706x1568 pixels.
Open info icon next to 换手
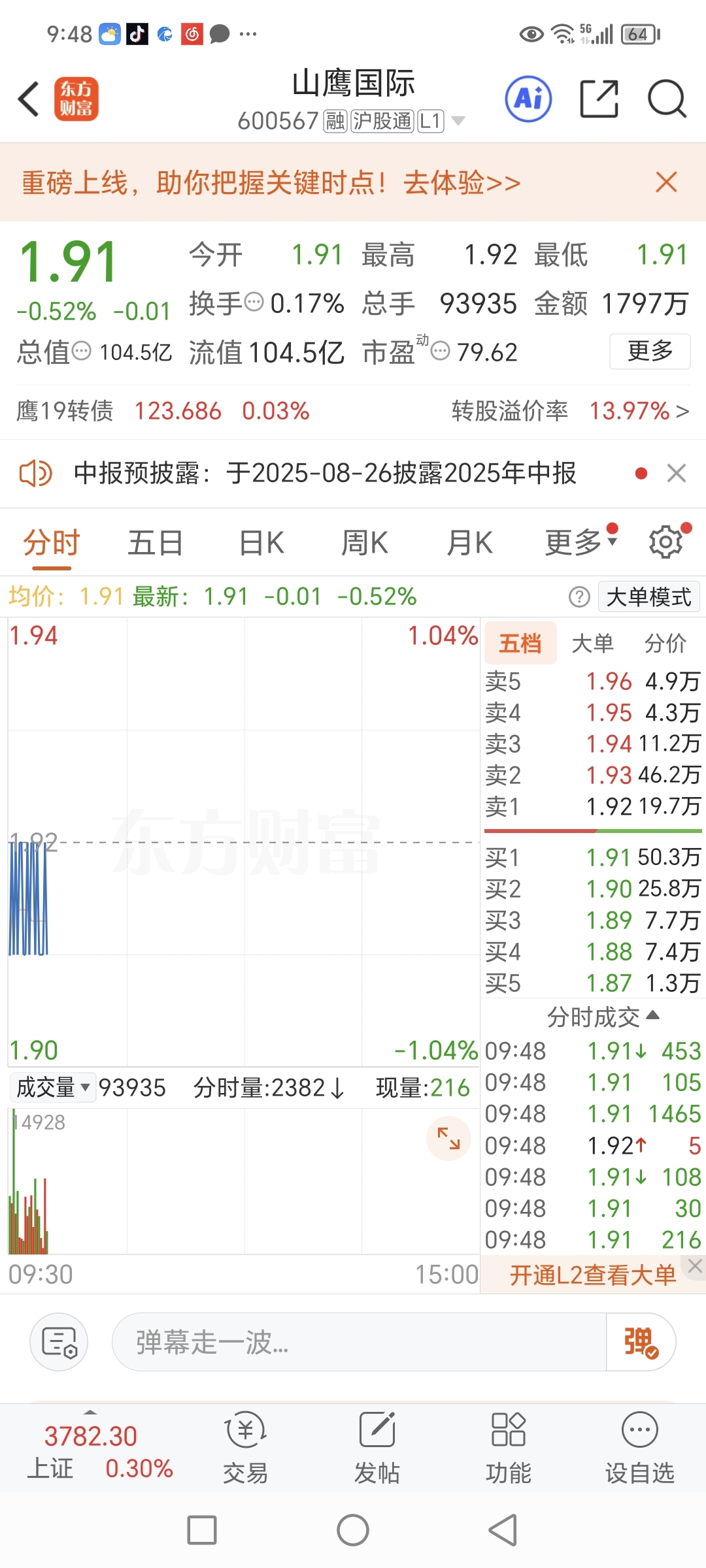[x=254, y=302]
